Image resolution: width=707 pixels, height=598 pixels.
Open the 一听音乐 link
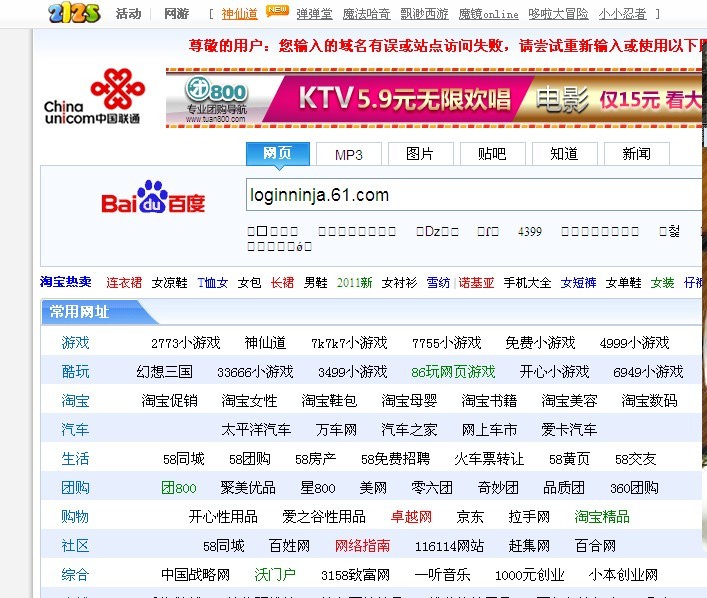(x=442, y=575)
